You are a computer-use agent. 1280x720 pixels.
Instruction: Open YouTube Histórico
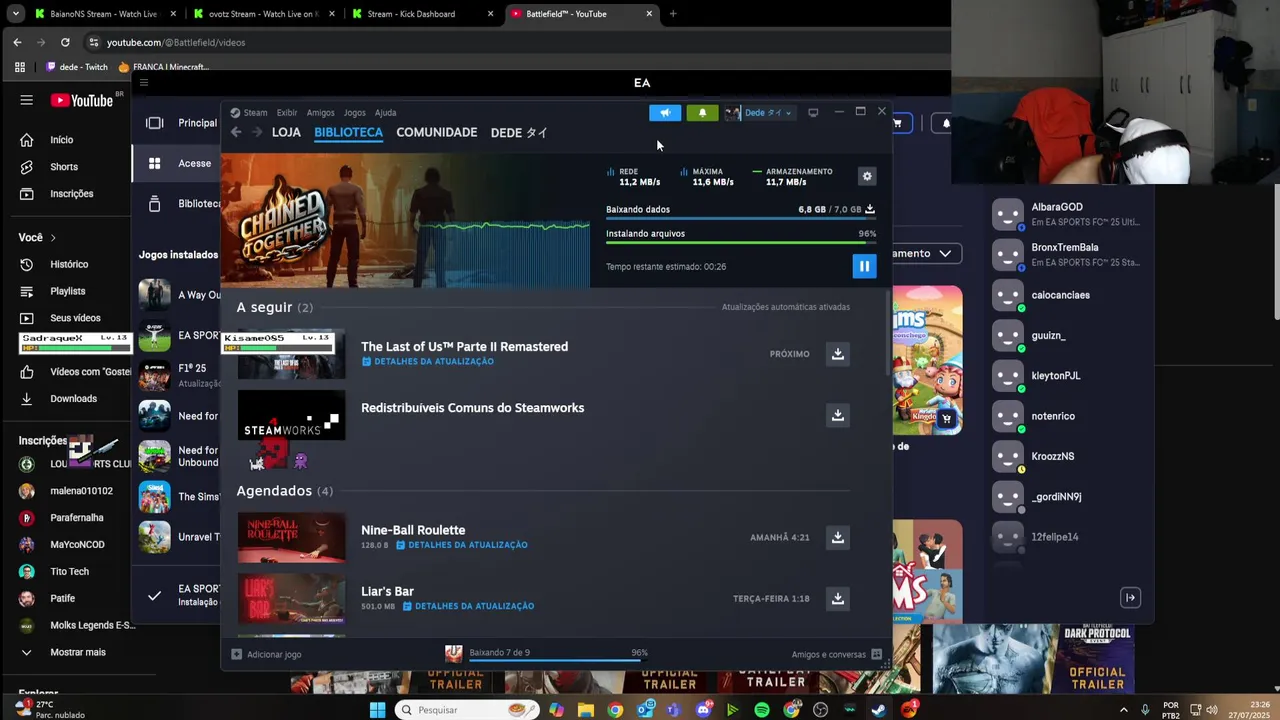(x=68, y=264)
